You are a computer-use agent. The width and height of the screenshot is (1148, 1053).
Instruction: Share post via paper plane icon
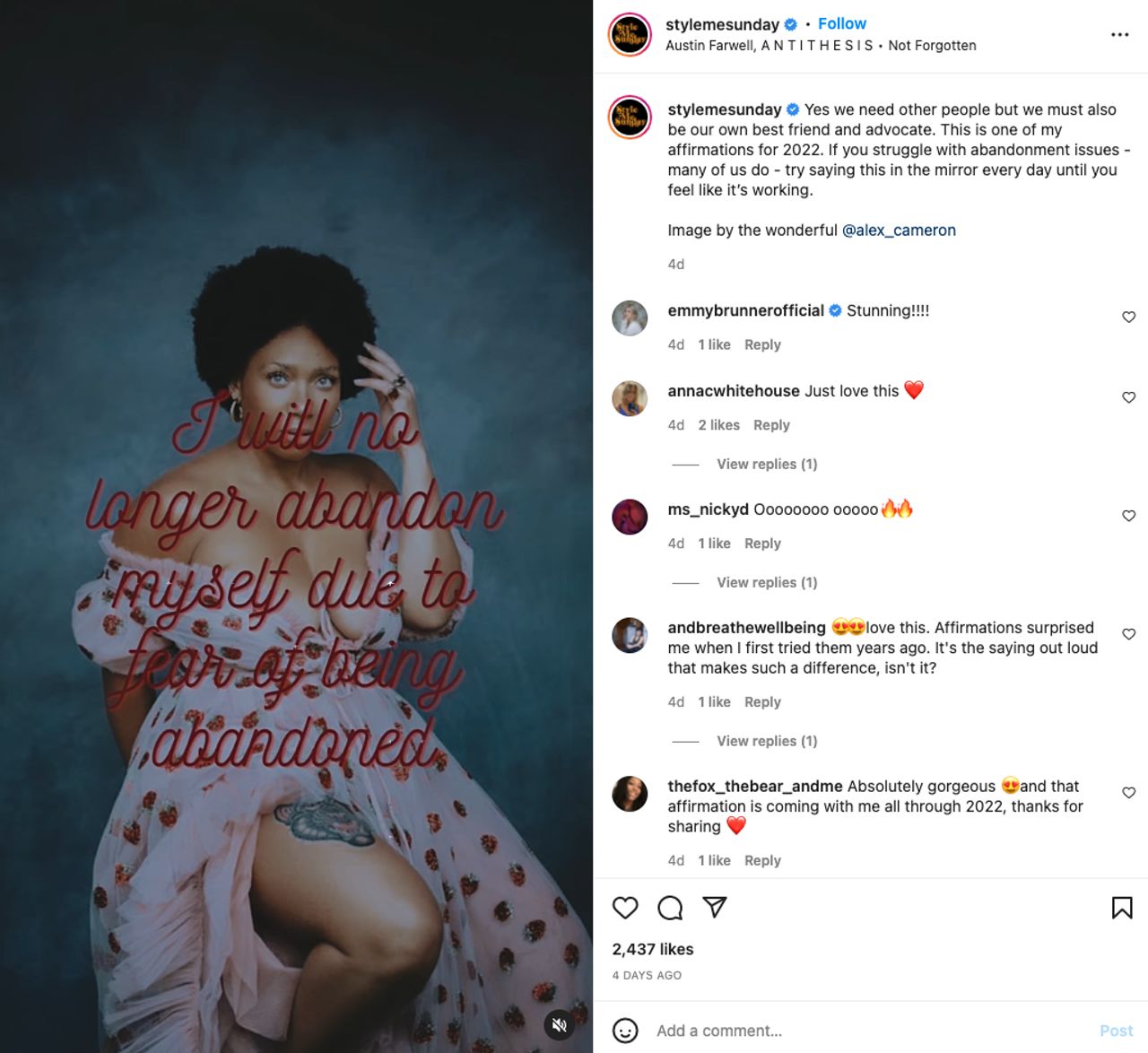tap(715, 907)
